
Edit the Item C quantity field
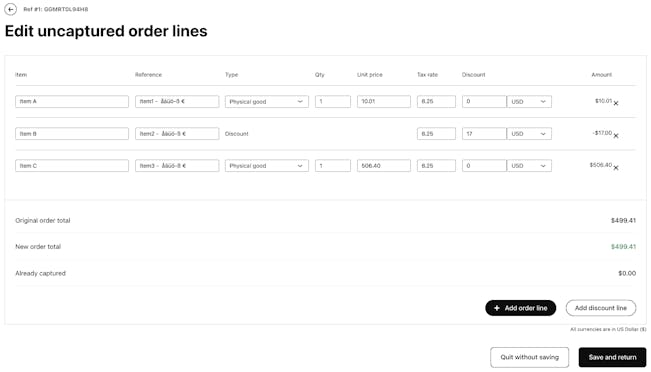point(333,166)
